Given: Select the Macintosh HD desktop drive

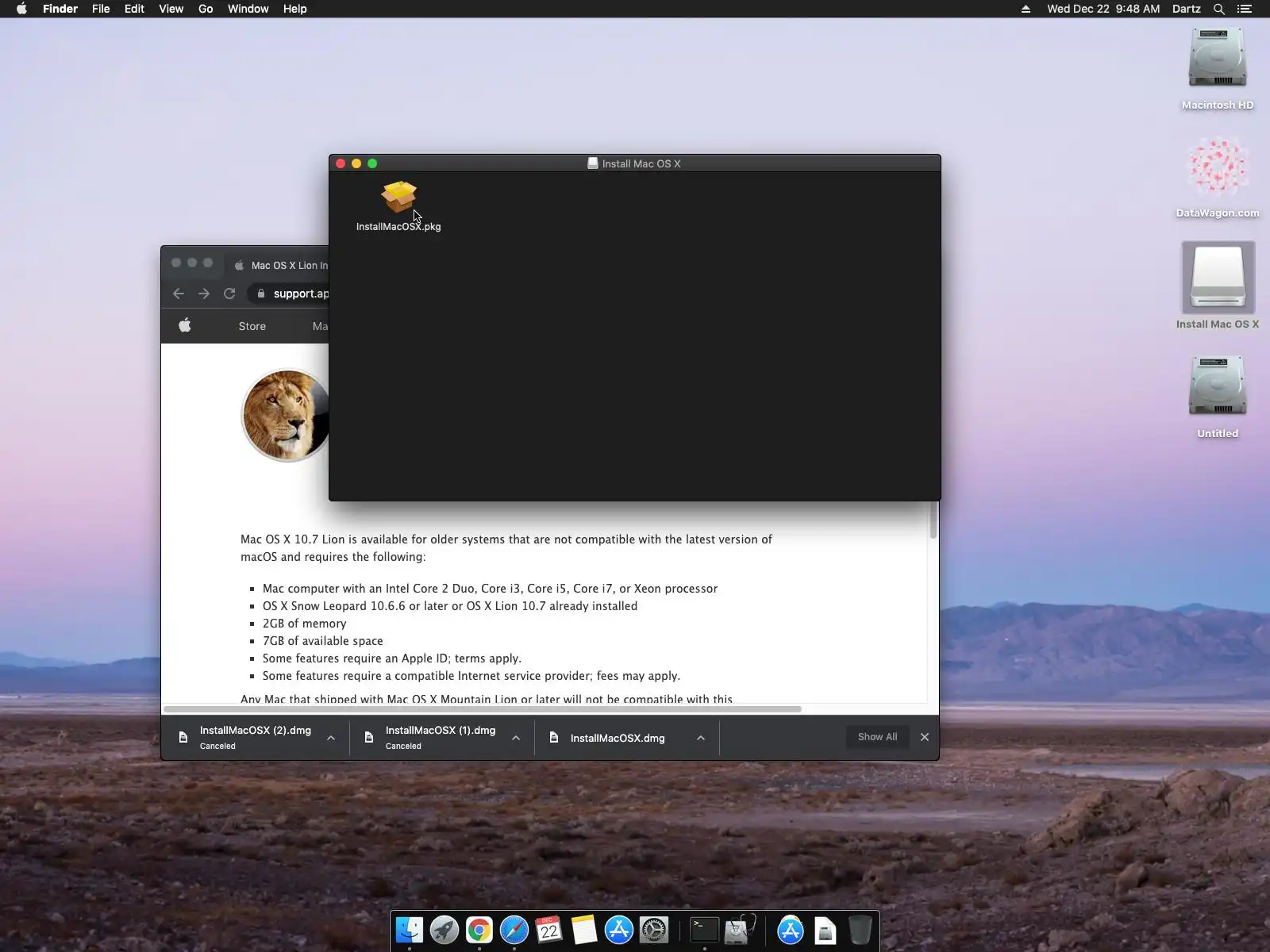Looking at the screenshot, I should [1218, 69].
